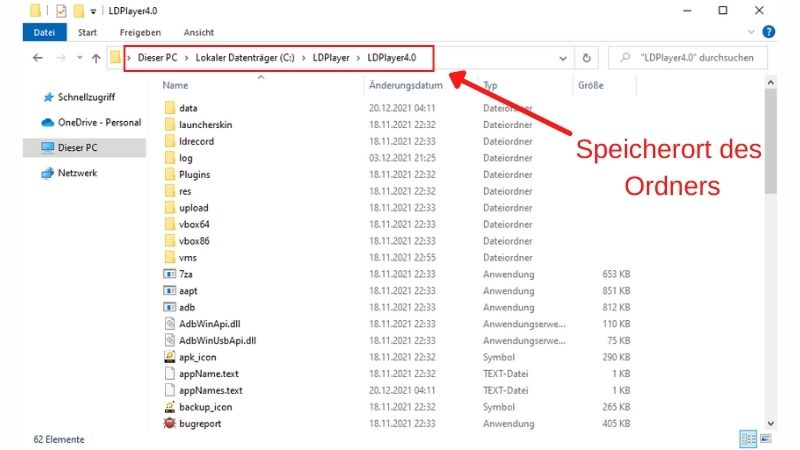Select the apk_icon symbol file icon

pos(170,357)
